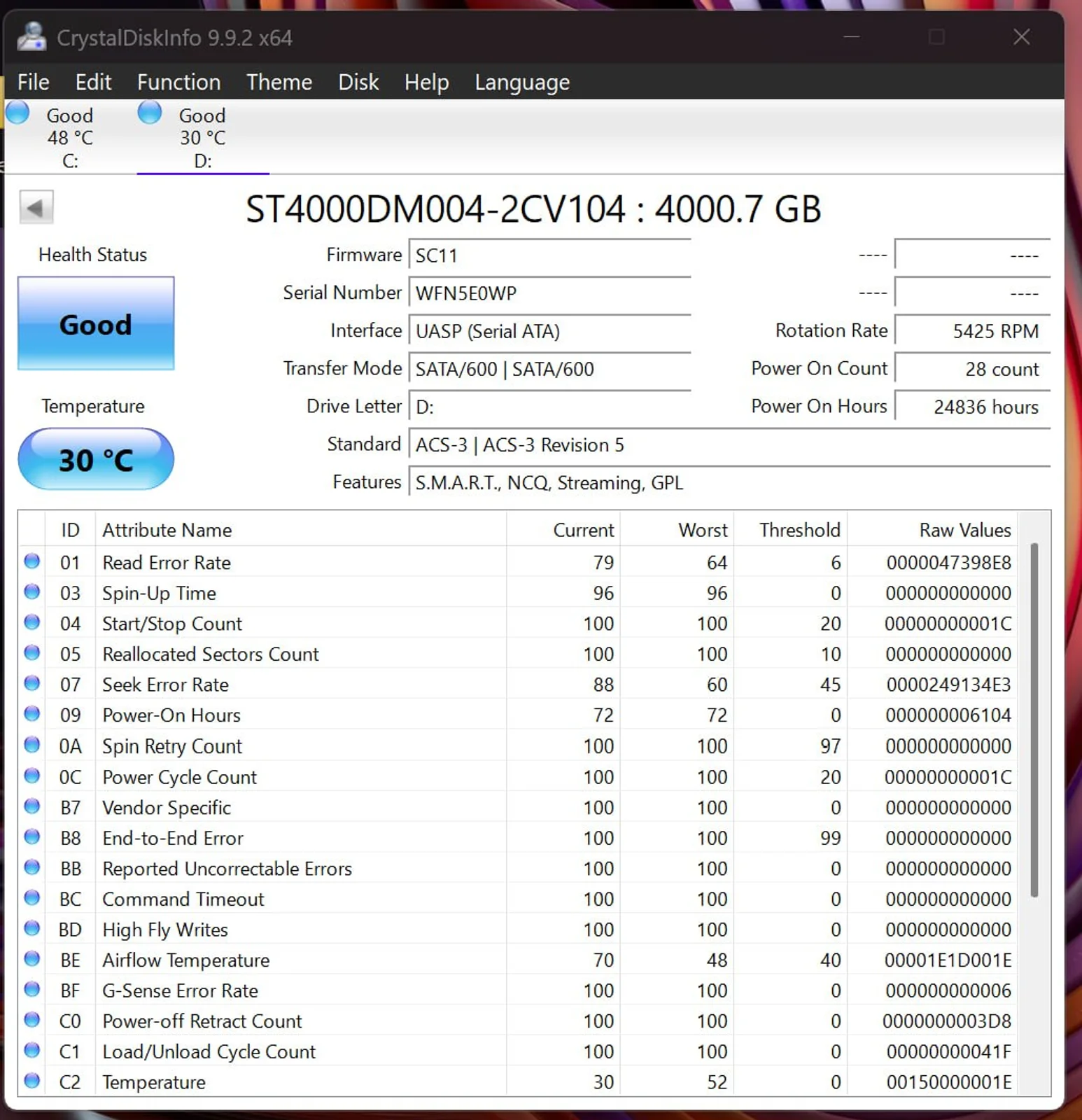Click the status dot for Reallocated Sectors Count
Screen dimensions: 1082x1120
point(32,653)
